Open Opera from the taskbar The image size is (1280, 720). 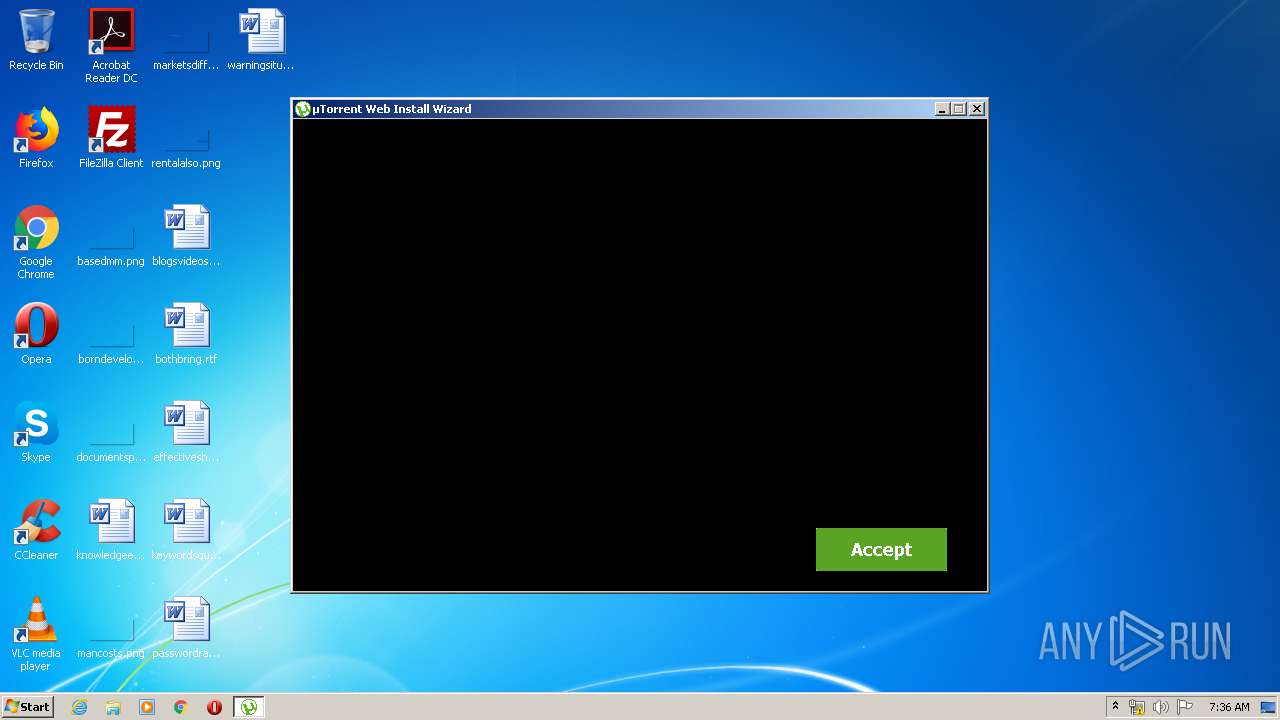214,707
